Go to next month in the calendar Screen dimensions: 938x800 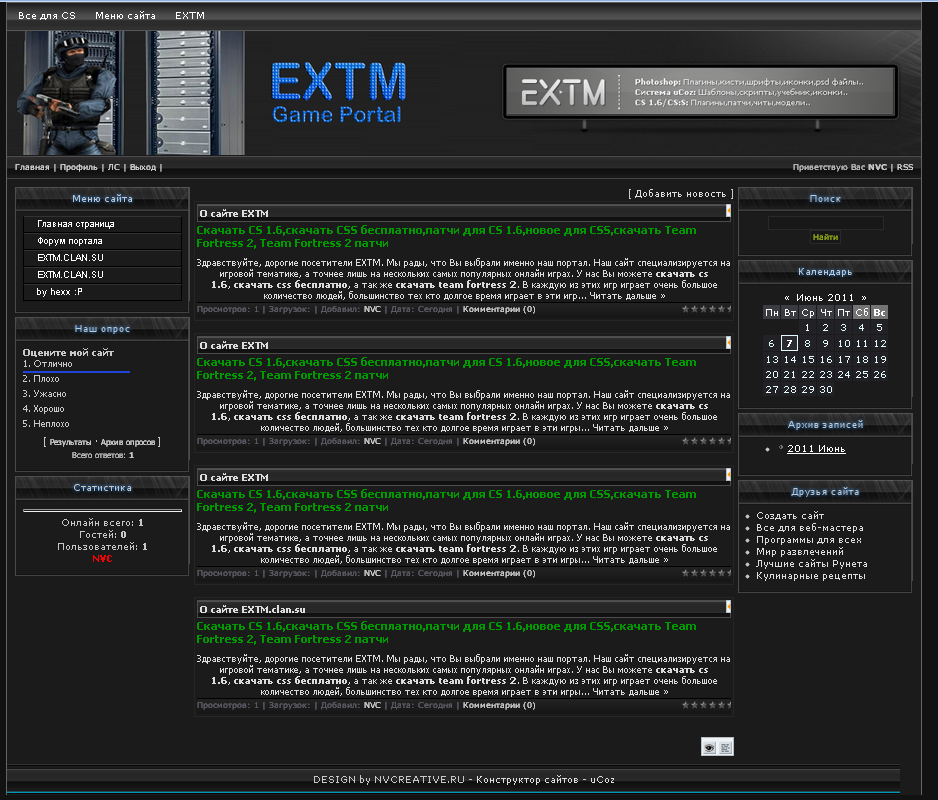point(864,297)
